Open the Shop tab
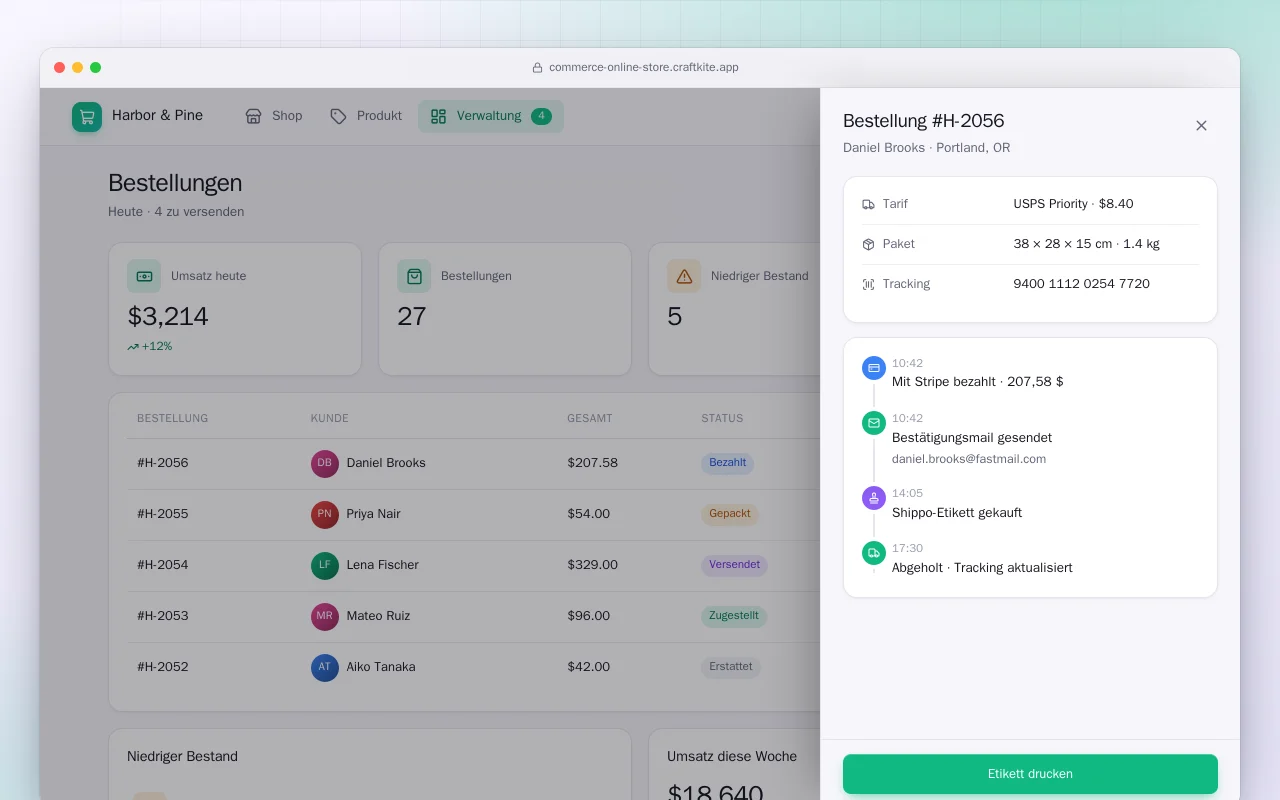 coord(274,116)
